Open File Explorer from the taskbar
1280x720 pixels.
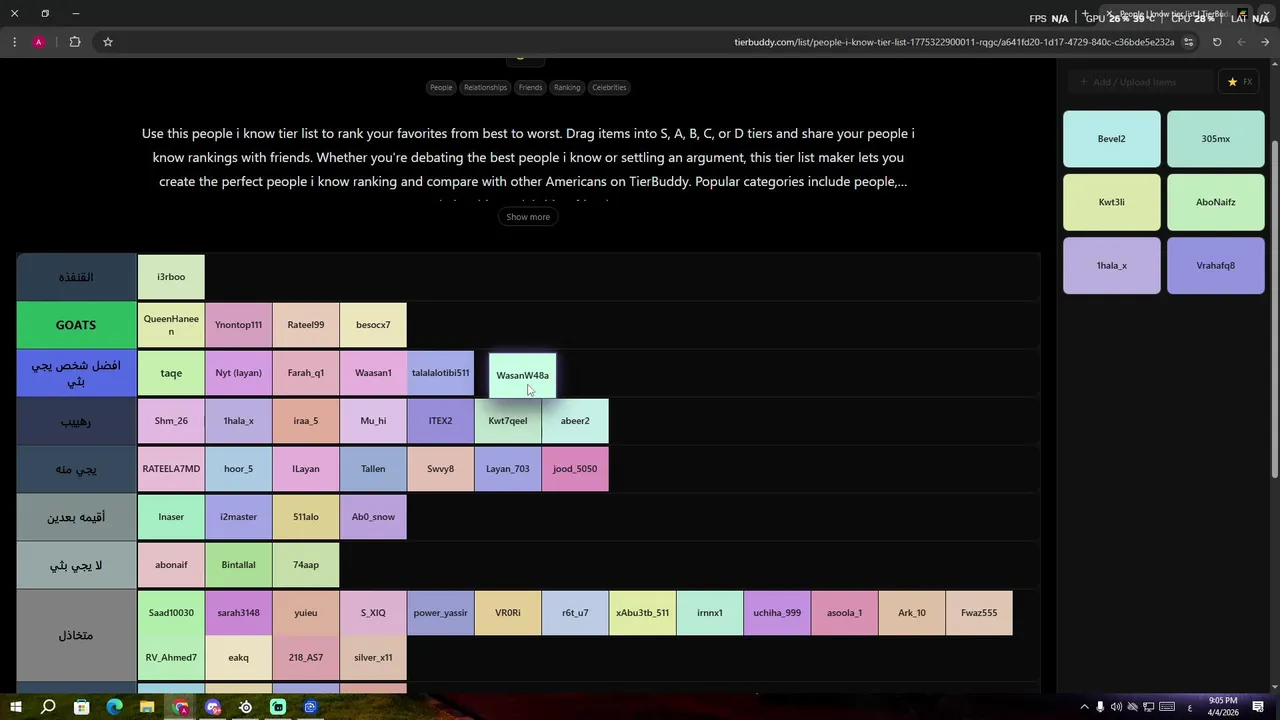(147, 707)
